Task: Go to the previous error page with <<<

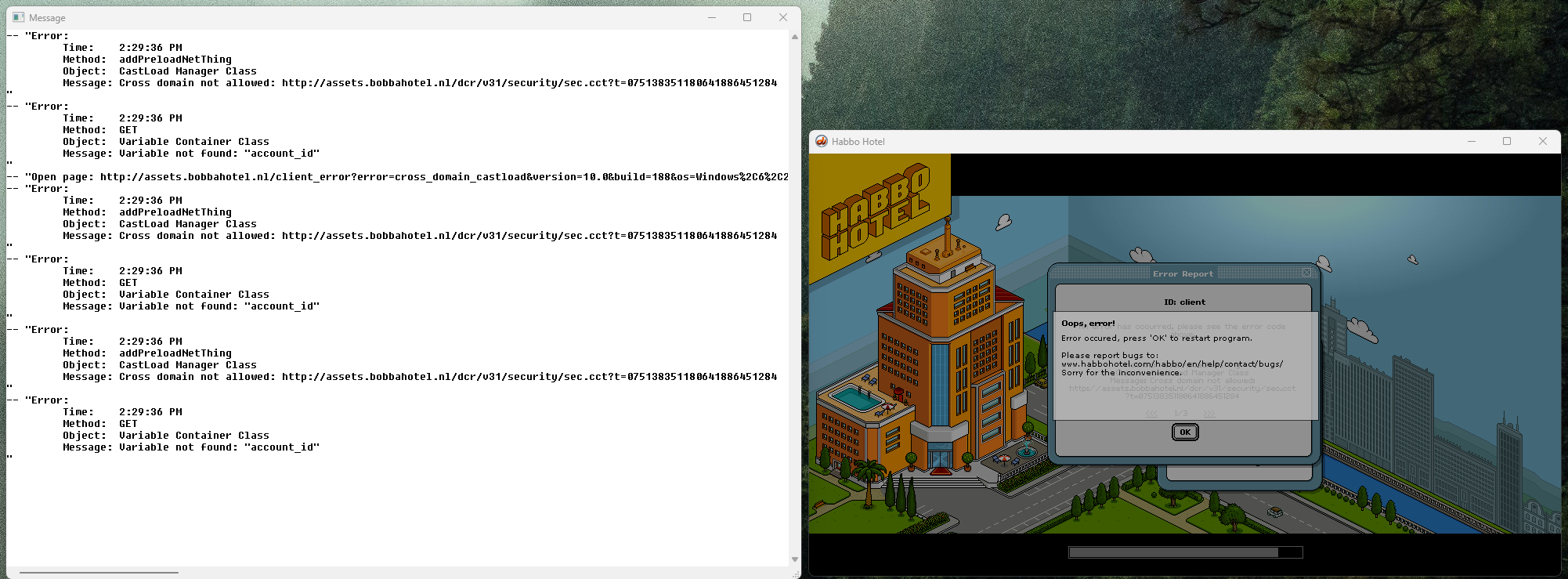Action: [1151, 414]
